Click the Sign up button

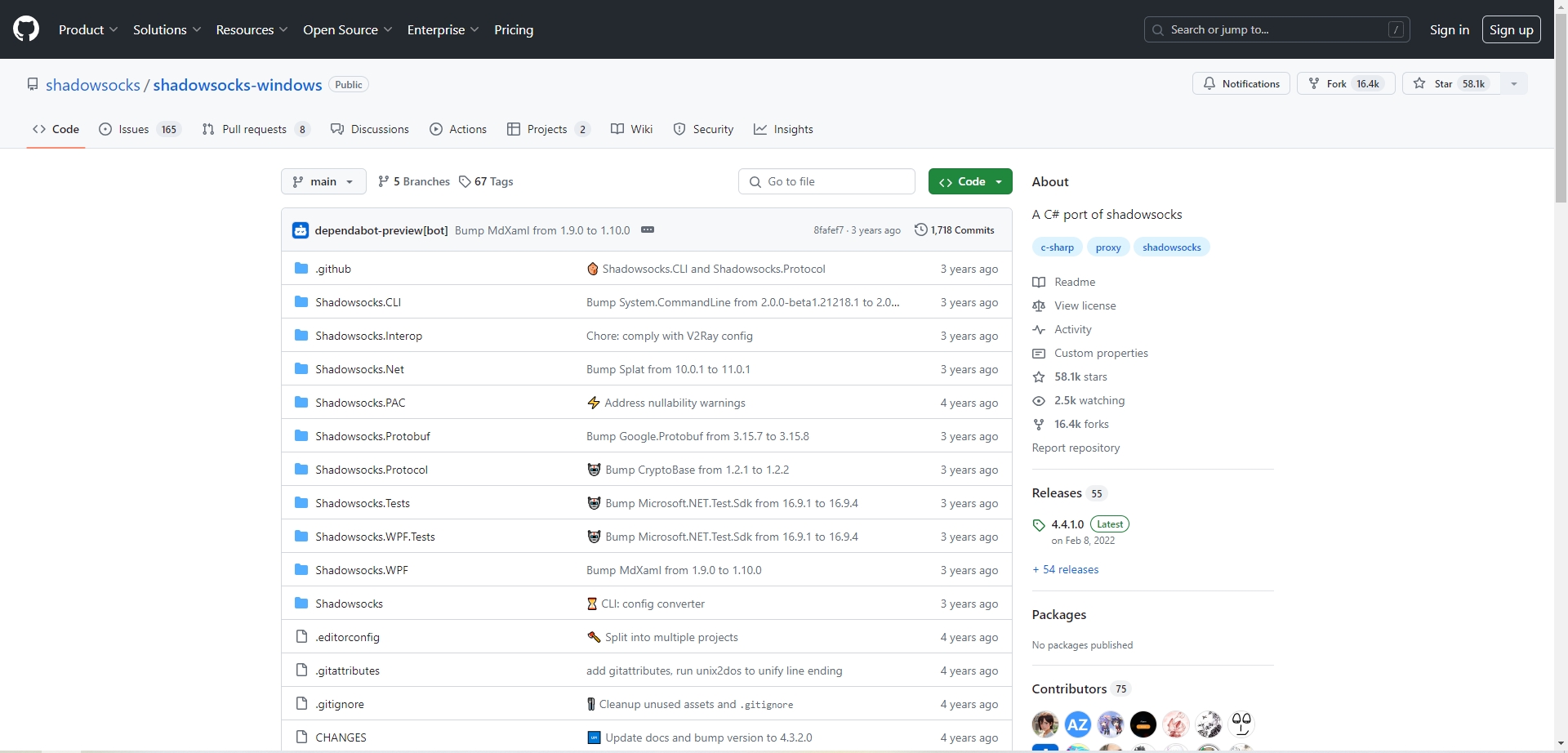(x=1511, y=29)
